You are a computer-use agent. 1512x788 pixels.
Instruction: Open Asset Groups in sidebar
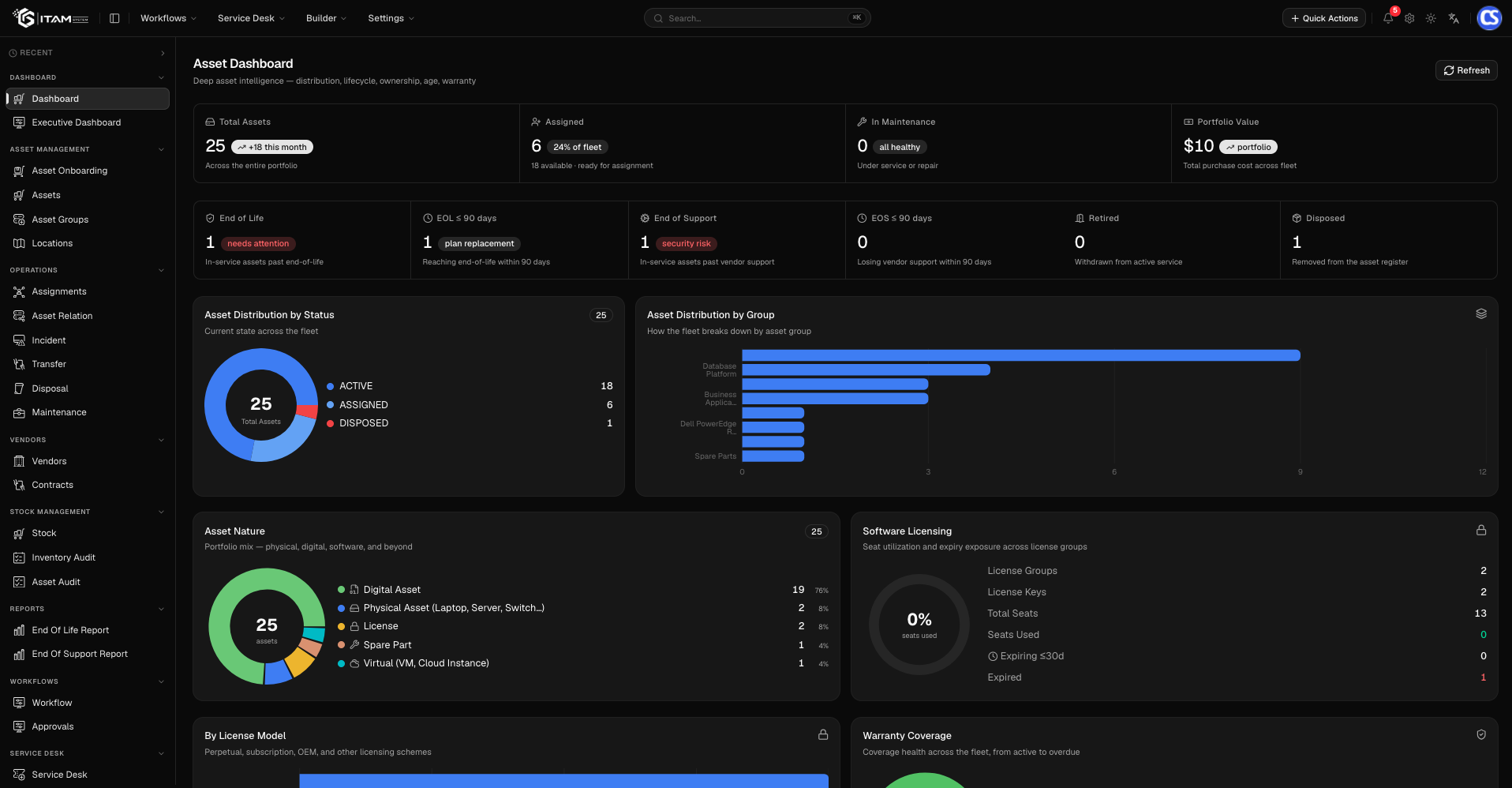[88, 220]
